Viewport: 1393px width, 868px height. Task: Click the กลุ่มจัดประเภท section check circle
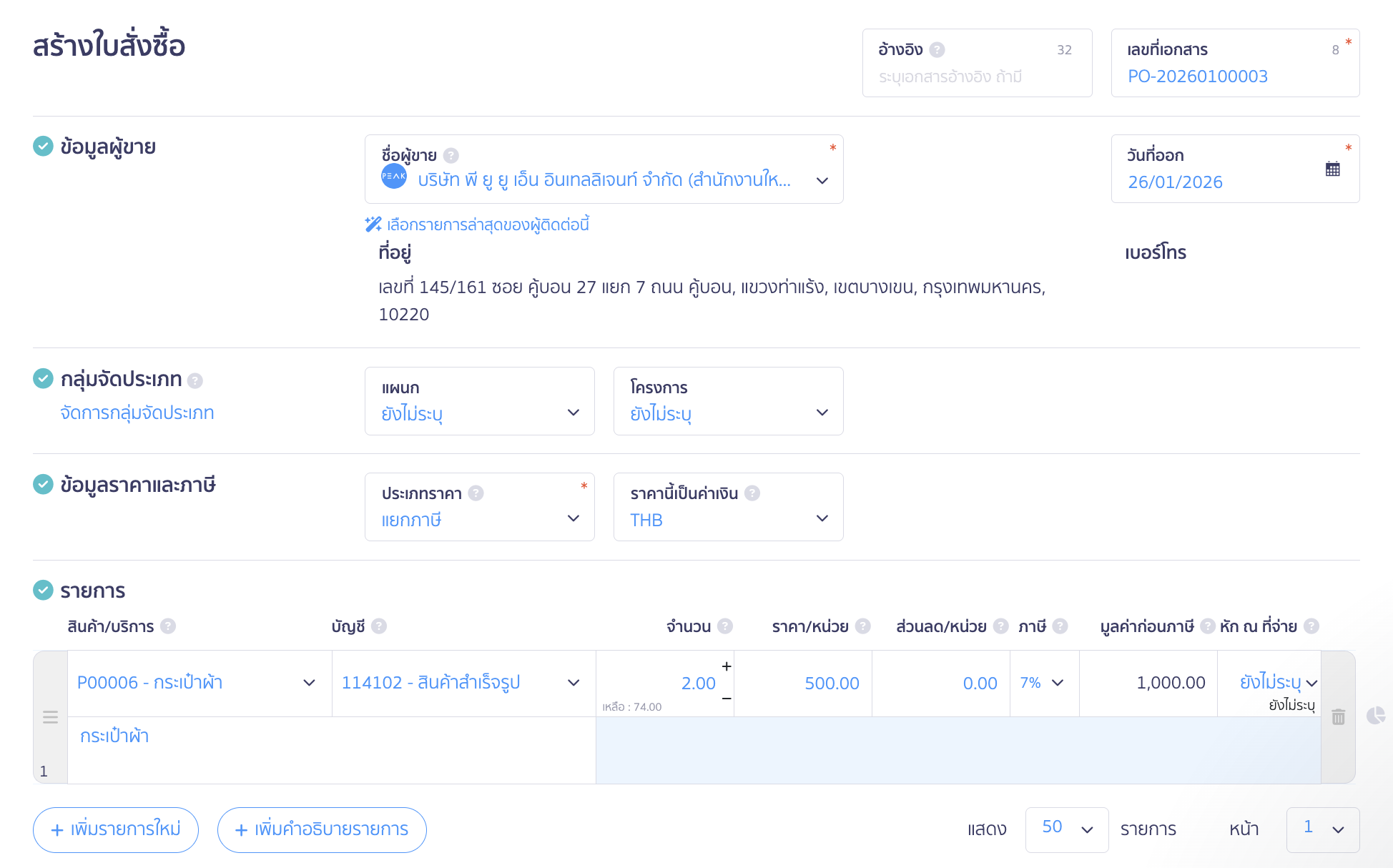(43, 379)
